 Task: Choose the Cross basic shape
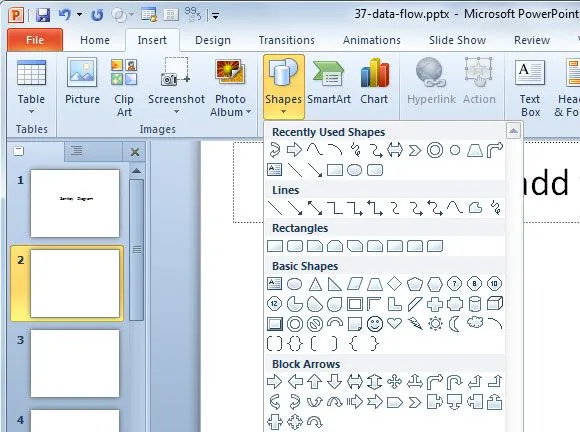point(435,304)
